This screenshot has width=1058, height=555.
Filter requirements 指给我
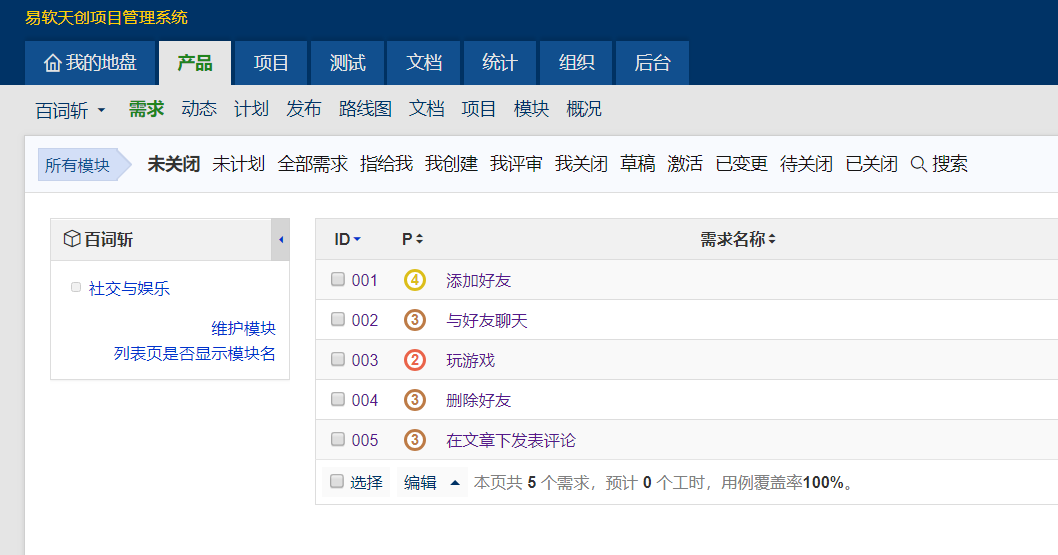[x=386, y=164]
